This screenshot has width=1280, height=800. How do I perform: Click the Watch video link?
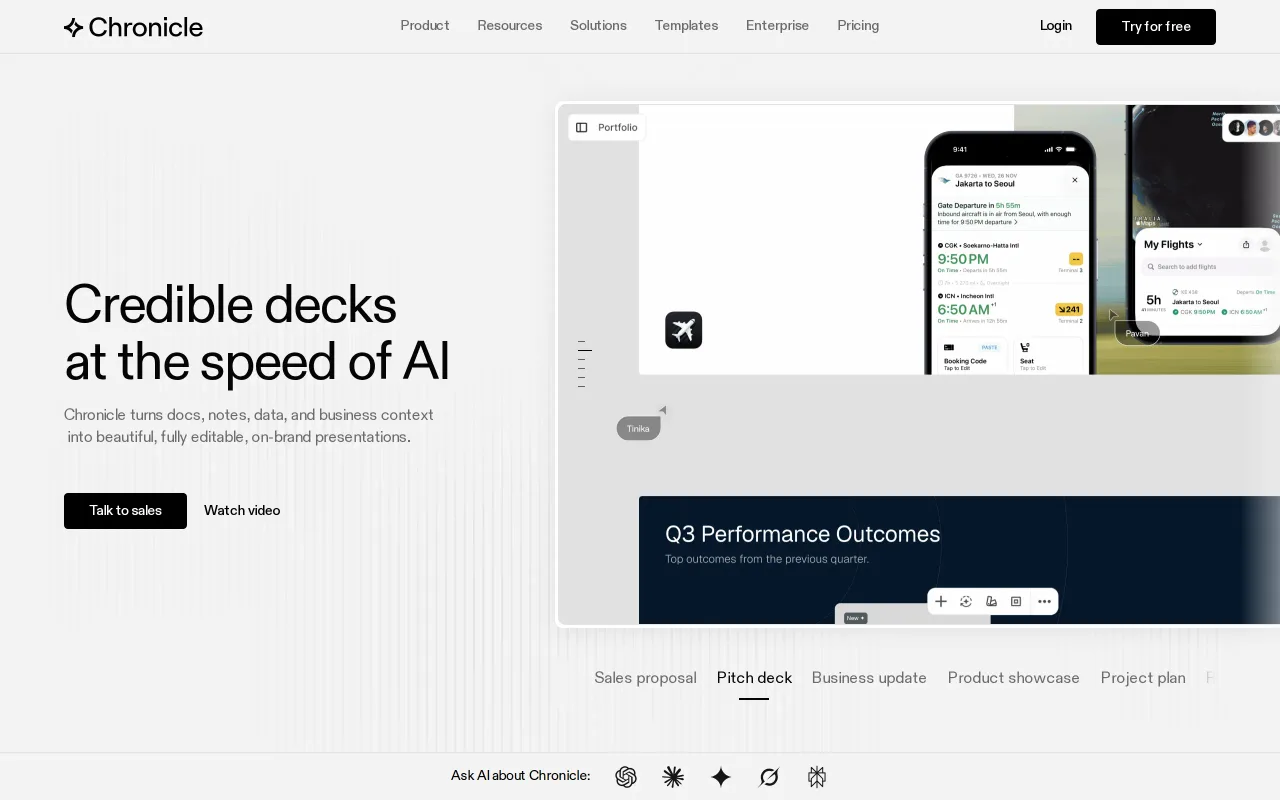coord(242,511)
